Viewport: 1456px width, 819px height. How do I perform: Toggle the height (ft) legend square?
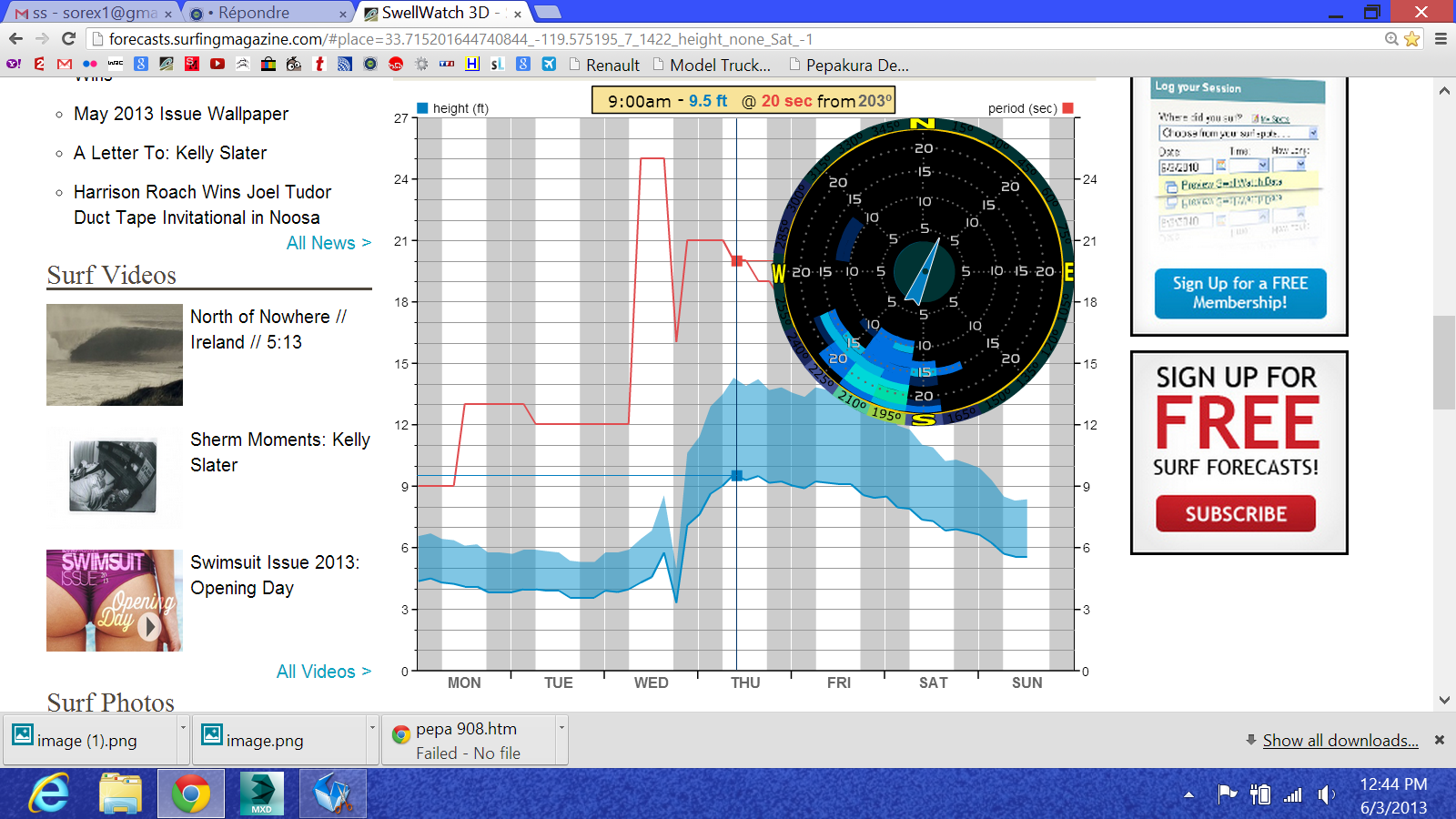(x=422, y=108)
